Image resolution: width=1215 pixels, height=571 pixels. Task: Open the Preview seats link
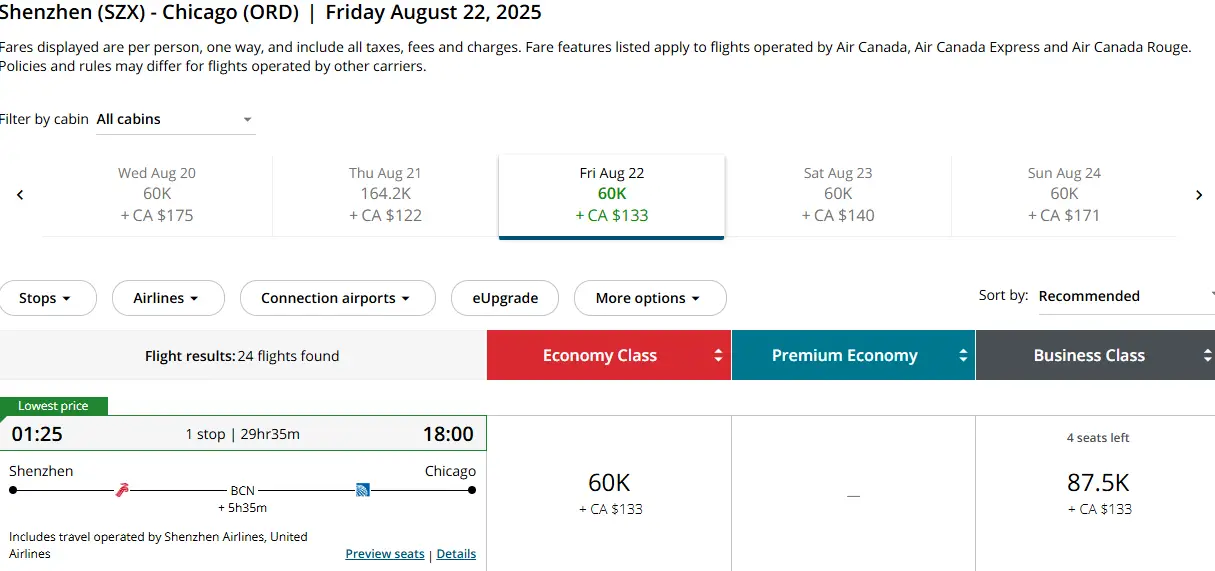385,554
